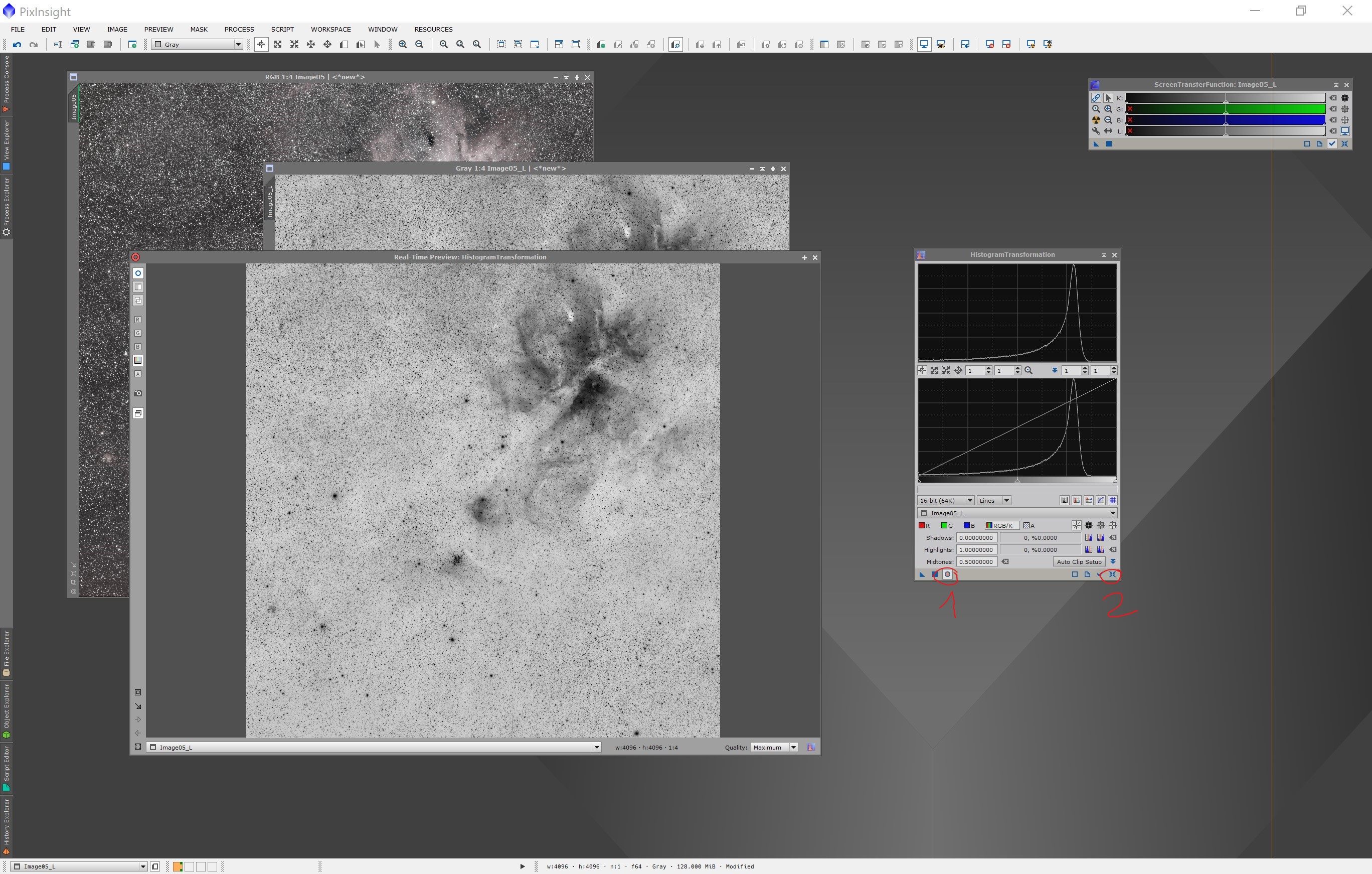The image size is (1372, 874).
Task: Open the FILE menu
Action: (18, 29)
